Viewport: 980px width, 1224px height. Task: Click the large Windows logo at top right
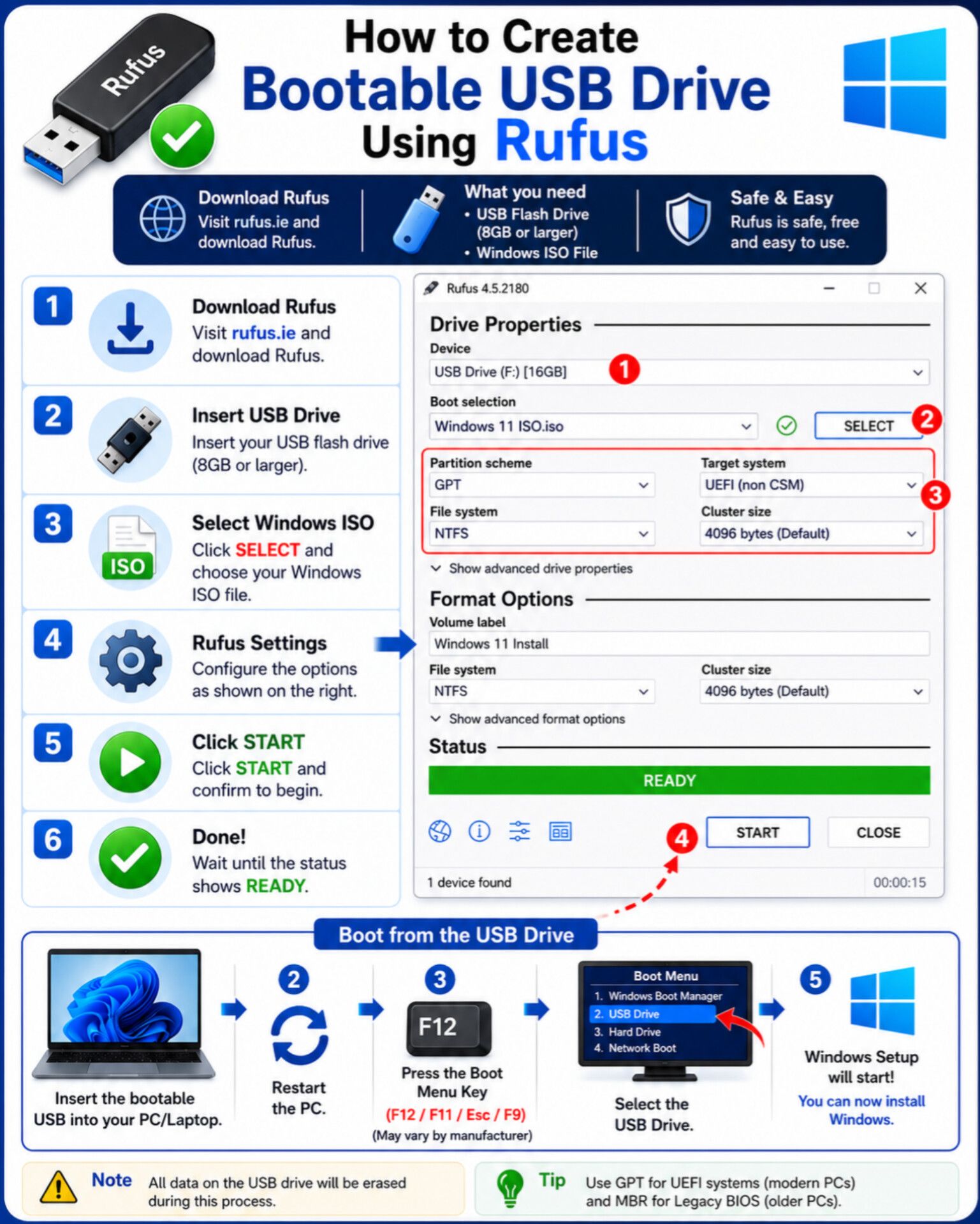(x=895, y=83)
